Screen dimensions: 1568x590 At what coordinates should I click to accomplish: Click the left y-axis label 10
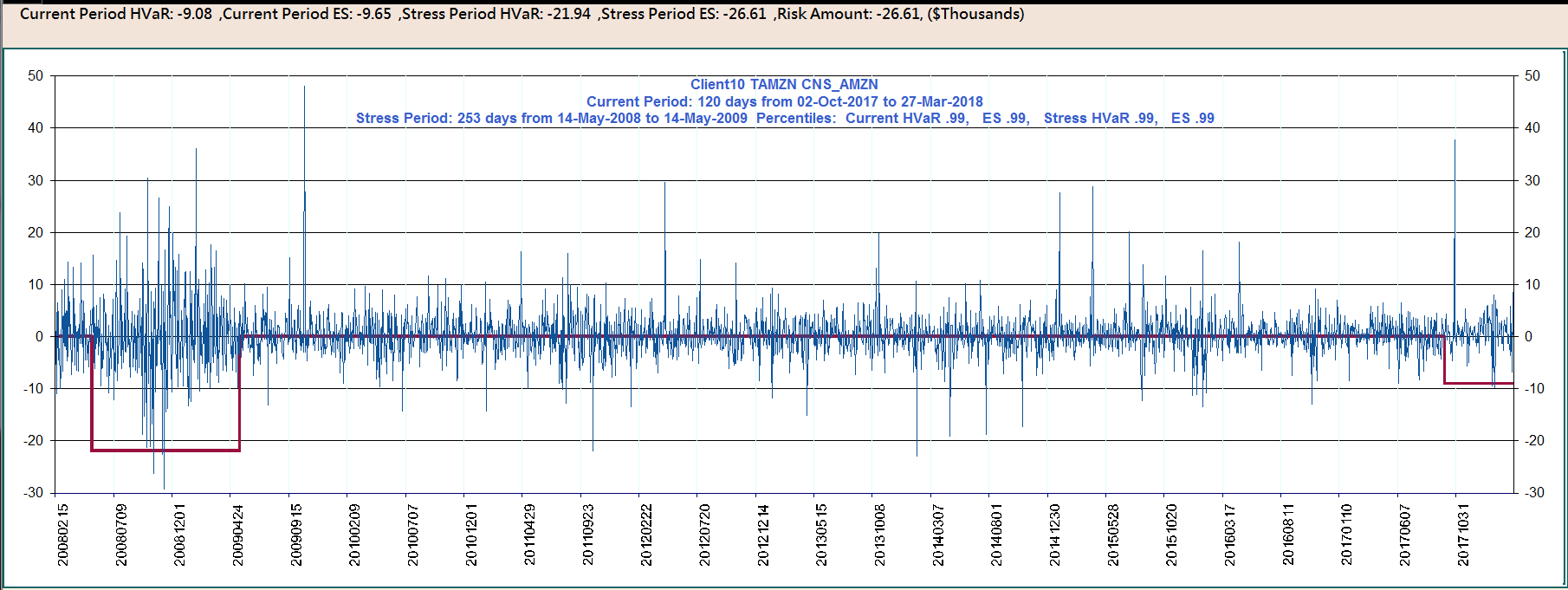[x=36, y=284]
